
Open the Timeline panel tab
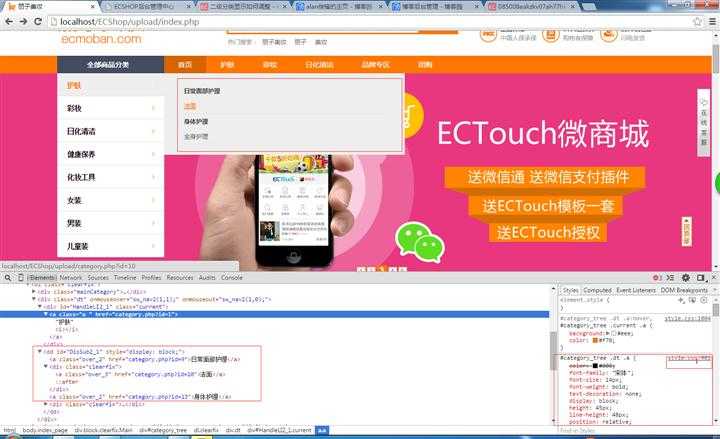pyautogui.click(x=125, y=277)
